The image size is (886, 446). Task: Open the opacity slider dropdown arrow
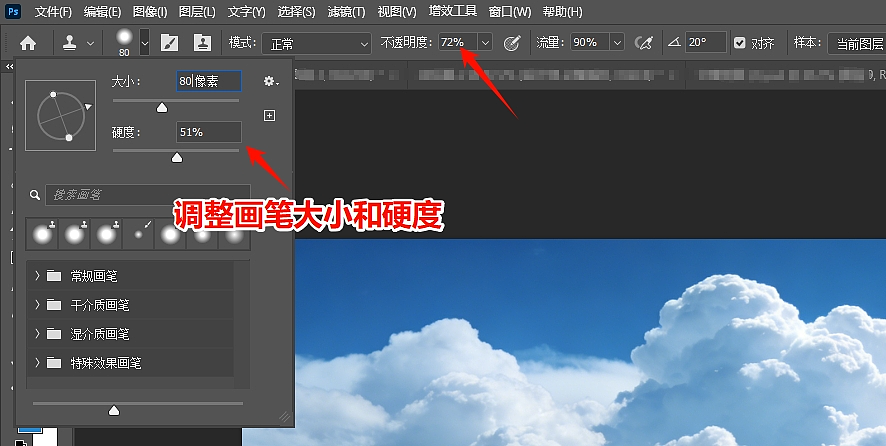(x=485, y=42)
